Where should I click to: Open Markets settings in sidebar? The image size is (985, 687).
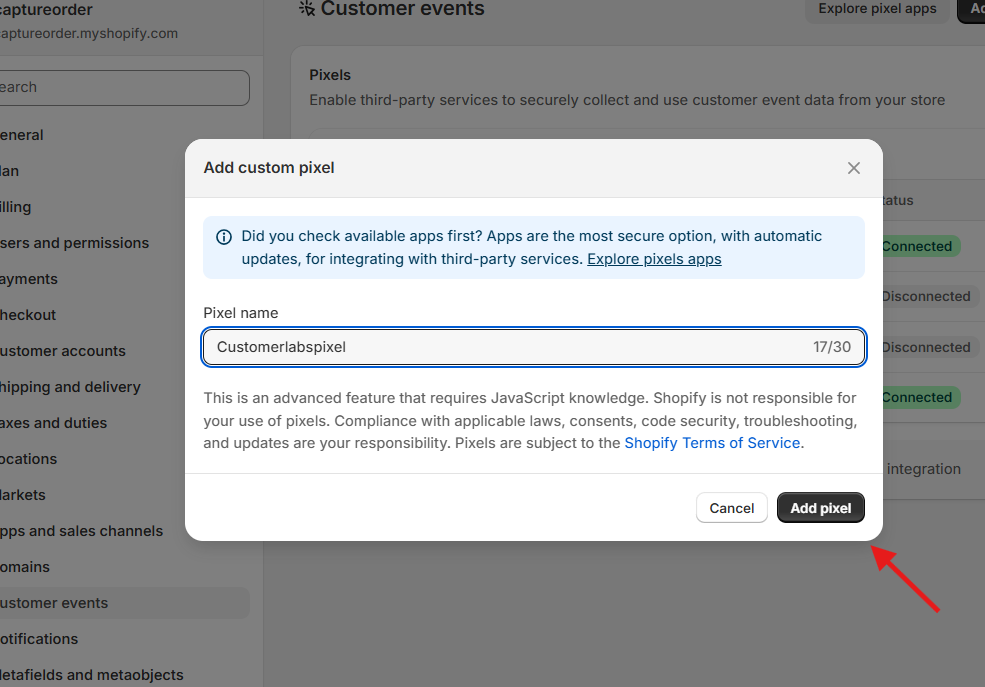(x=23, y=495)
